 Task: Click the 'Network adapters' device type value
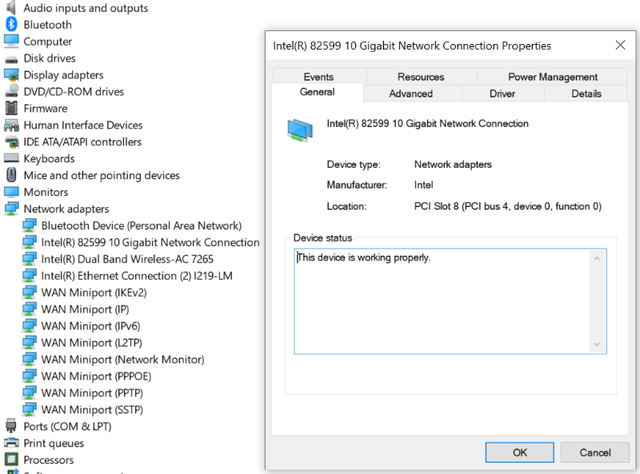pos(453,165)
